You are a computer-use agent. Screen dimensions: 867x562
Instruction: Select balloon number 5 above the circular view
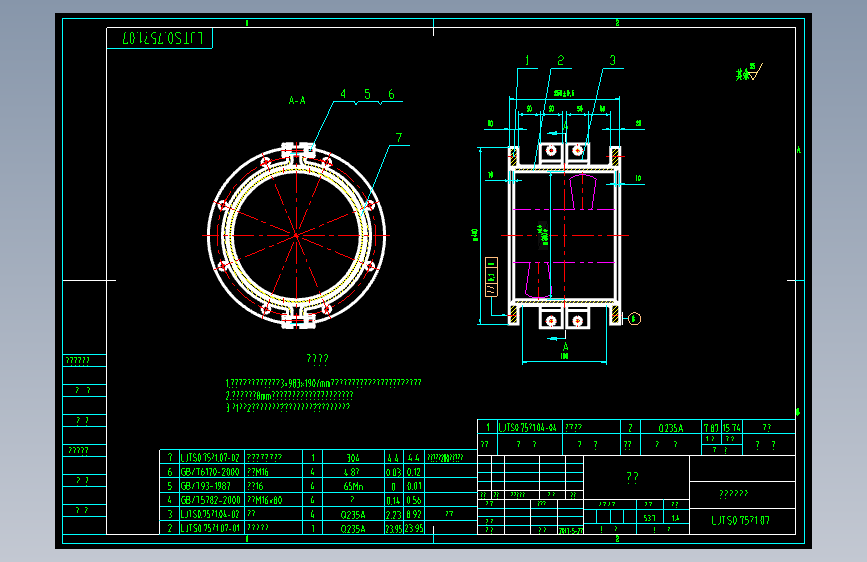pos(367,94)
